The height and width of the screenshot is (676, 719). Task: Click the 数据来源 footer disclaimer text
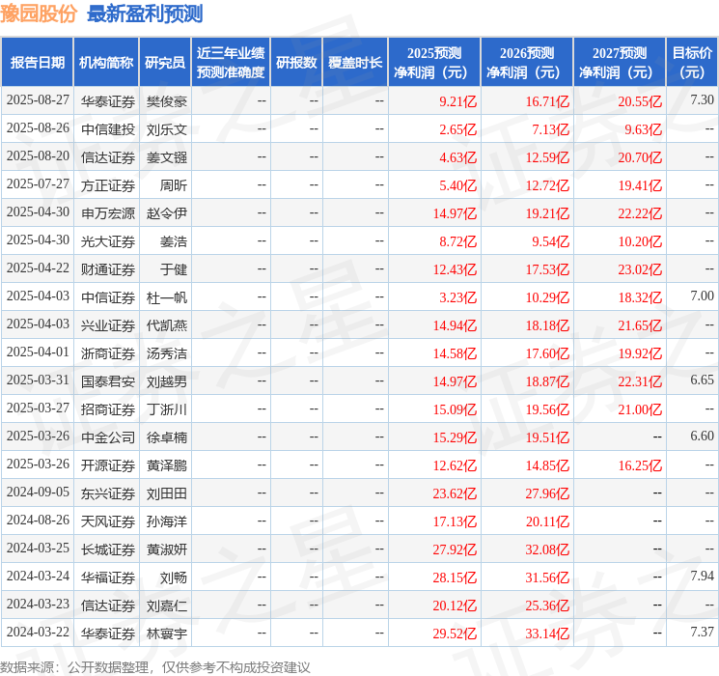155,666
